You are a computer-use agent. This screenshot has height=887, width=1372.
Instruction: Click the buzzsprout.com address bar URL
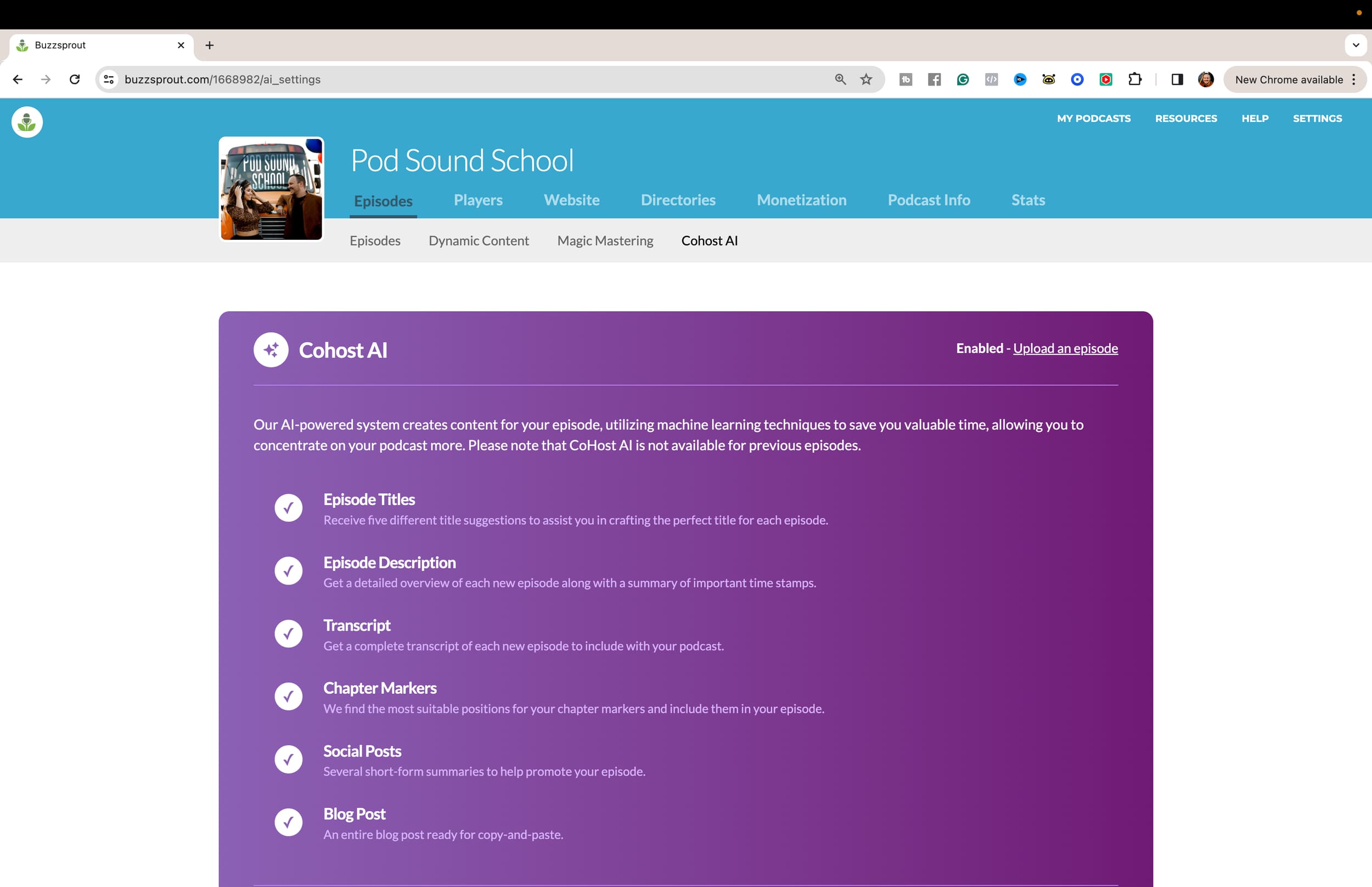click(x=222, y=80)
